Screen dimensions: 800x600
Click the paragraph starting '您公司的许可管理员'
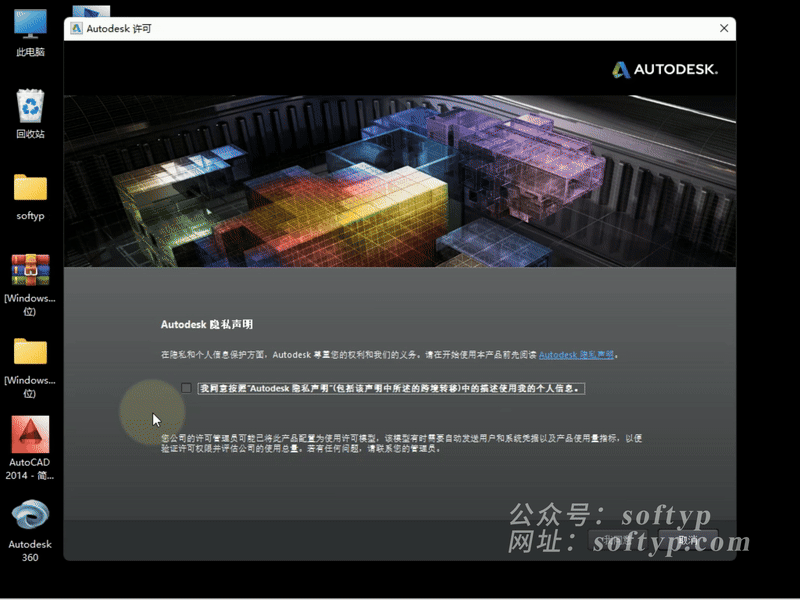pyautogui.click(x=402, y=443)
